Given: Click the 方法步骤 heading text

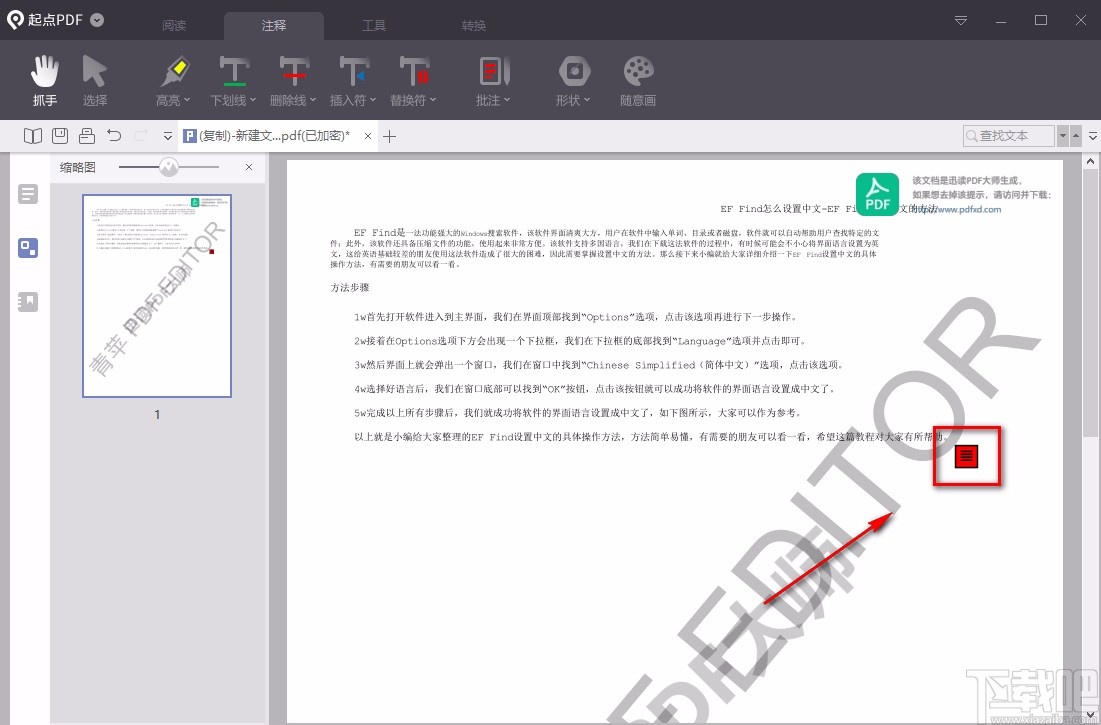Looking at the screenshot, I should 350,288.
